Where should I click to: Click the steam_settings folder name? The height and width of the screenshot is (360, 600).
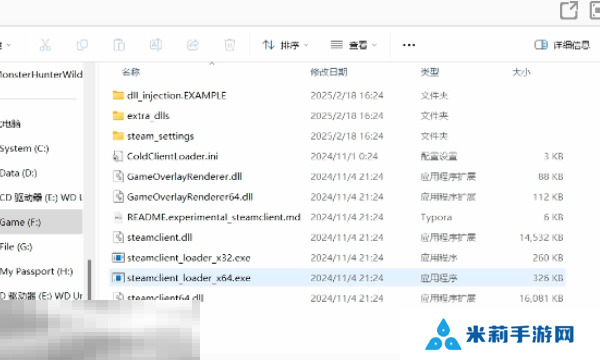pyautogui.click(x=160, y=136)
